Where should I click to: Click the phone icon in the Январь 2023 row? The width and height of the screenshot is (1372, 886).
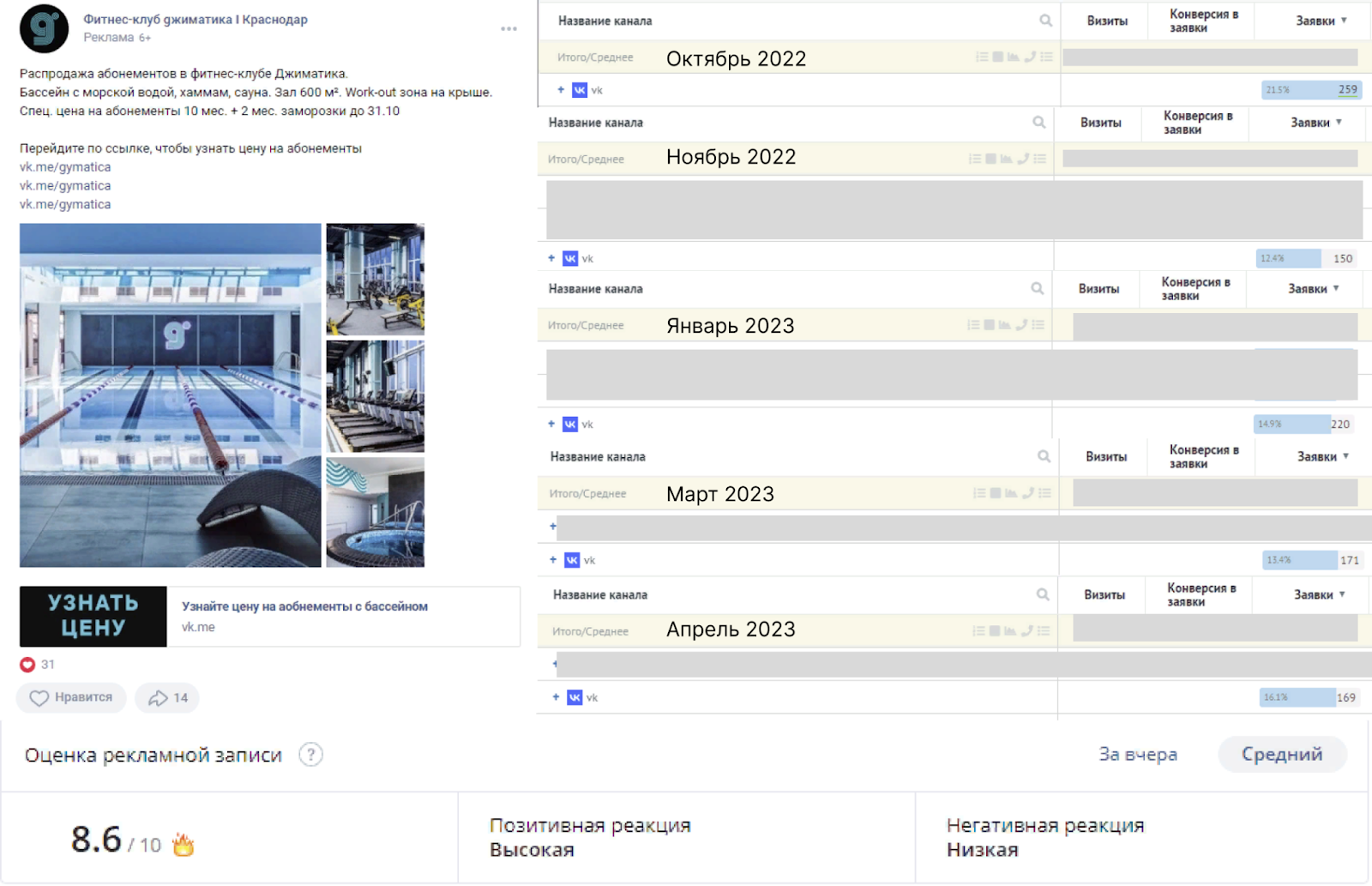tap(1021, 325)
